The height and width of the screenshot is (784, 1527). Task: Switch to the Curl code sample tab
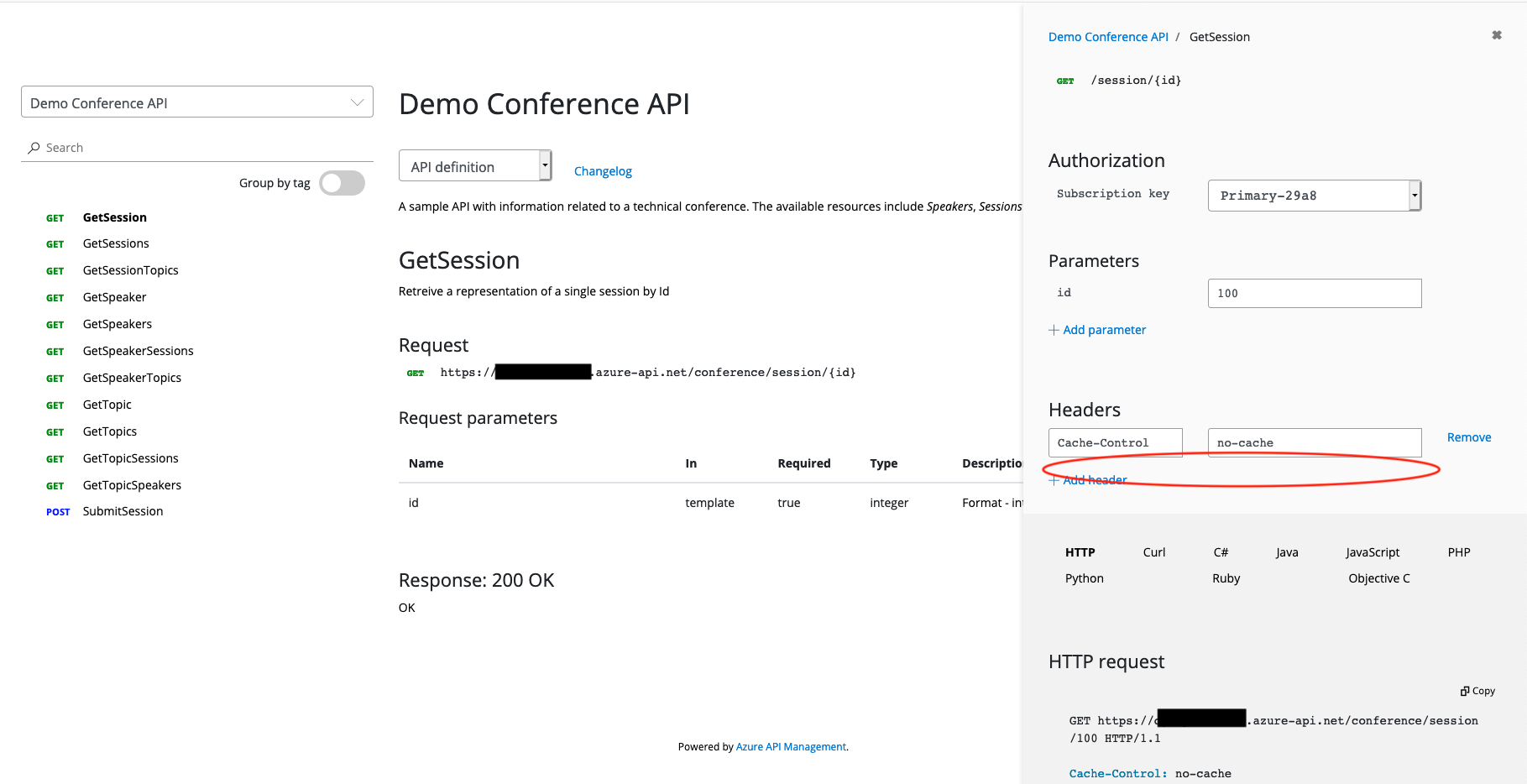pyautogui.click(x=1153, y=551)
